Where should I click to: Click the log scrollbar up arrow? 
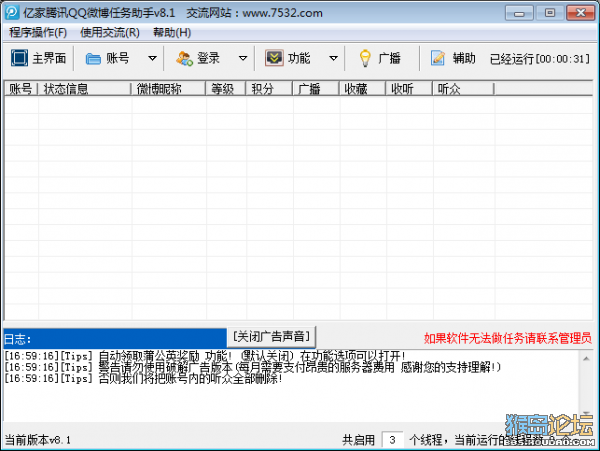coord(586,358)
